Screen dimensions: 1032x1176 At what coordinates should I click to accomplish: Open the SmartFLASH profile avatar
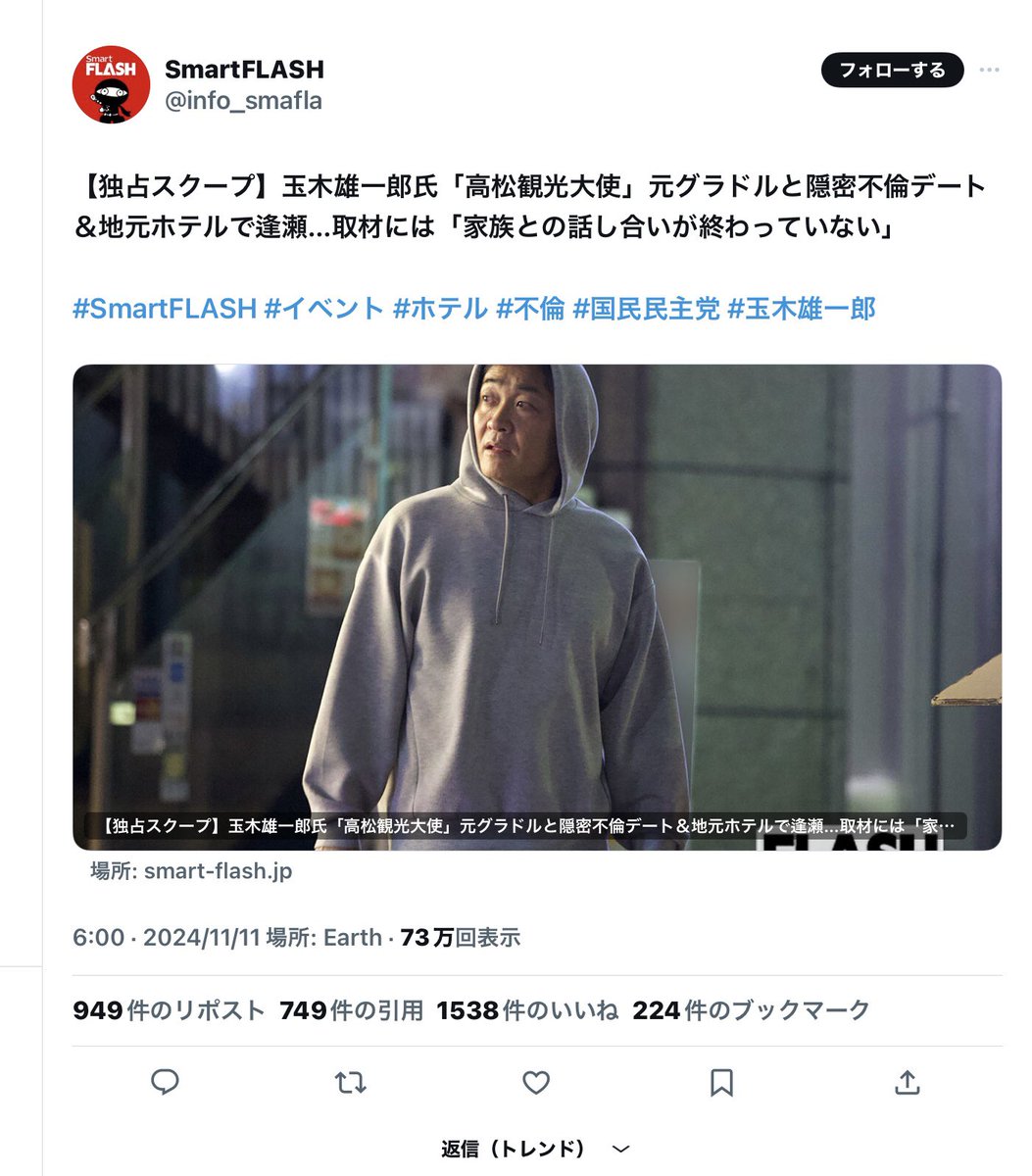coord(111,84)
